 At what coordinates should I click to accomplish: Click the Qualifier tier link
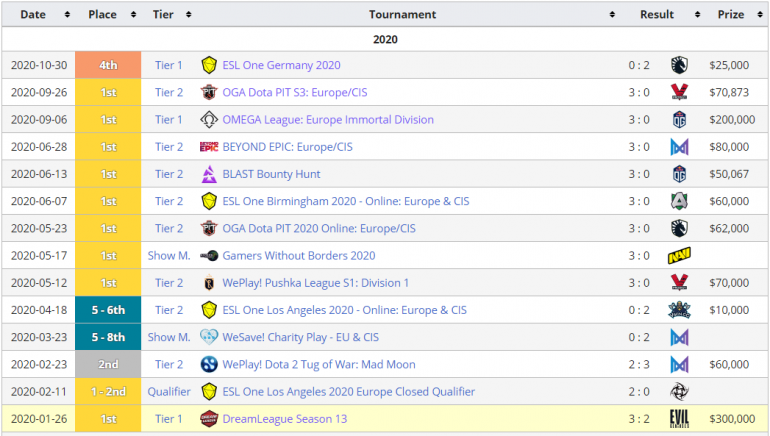click(x=169, y=392)
